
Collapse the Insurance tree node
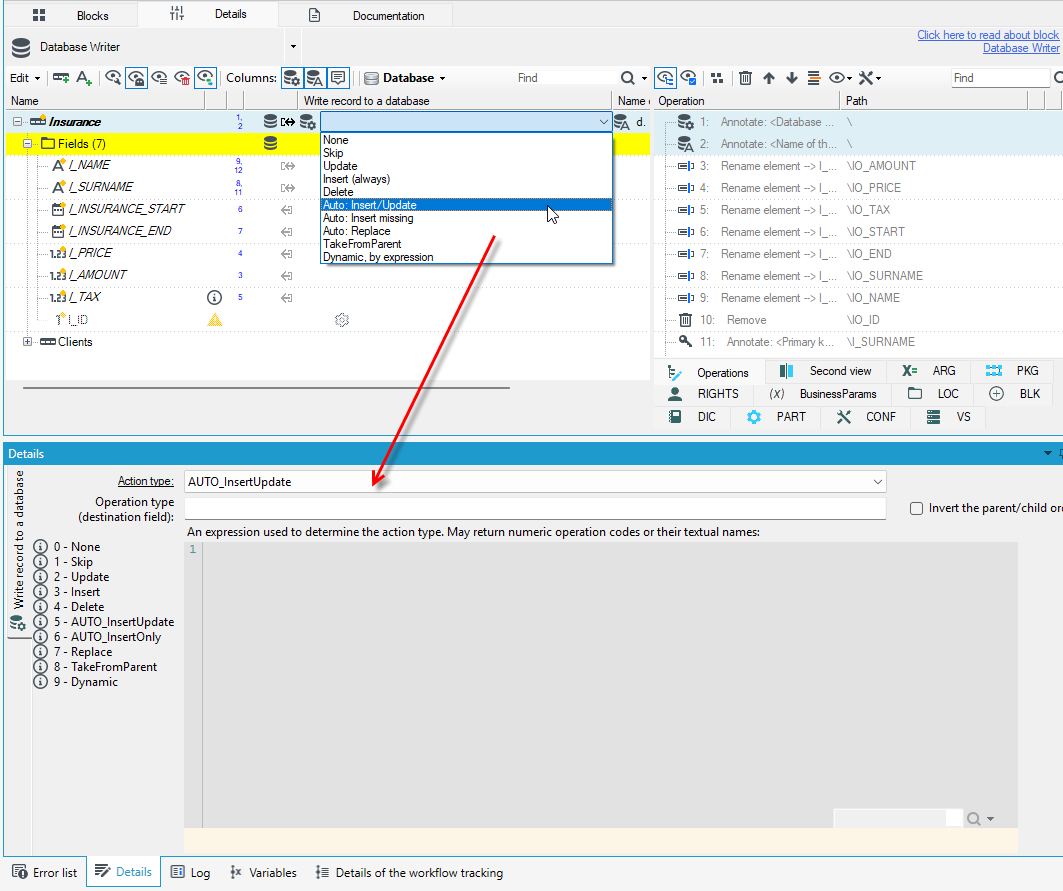point(18,122)
